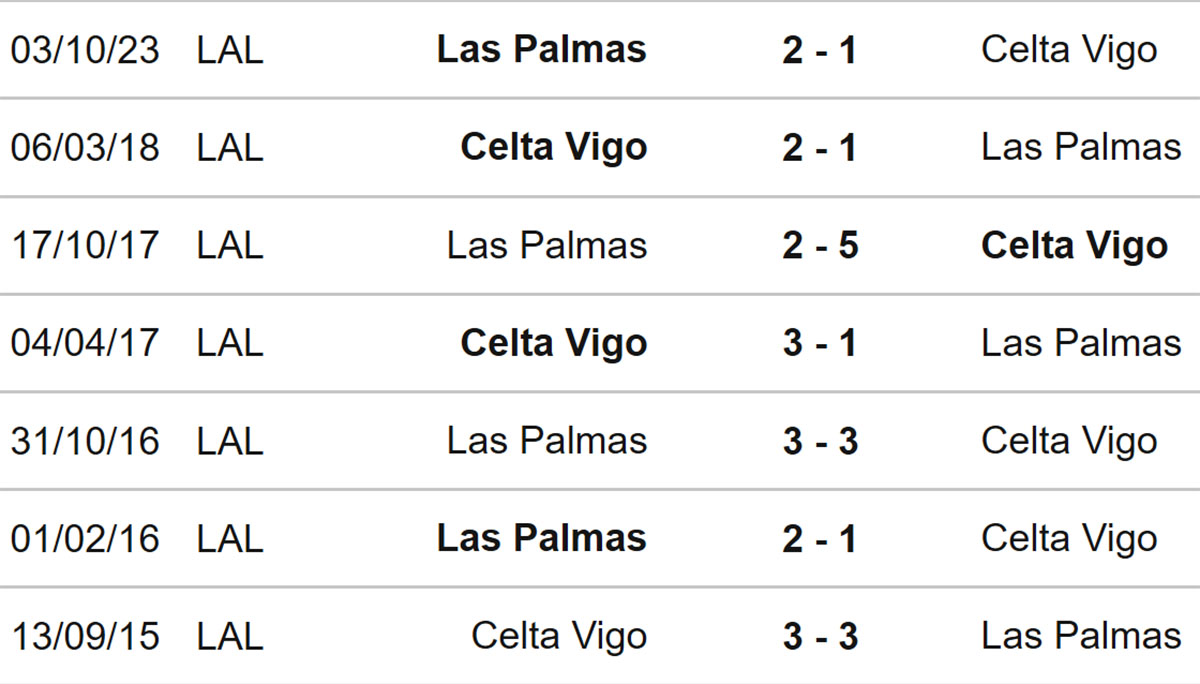
Task: Select Las Palmas in the 31/10/16 row
Action: click(x=547, y=440)
